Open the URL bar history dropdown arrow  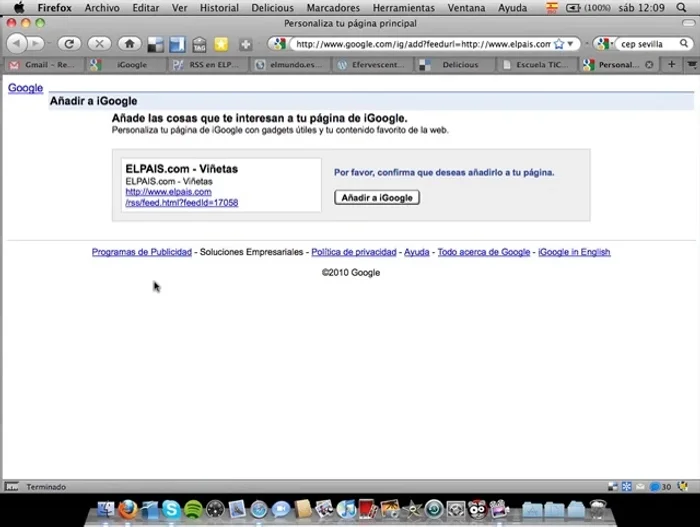(570, 44)
